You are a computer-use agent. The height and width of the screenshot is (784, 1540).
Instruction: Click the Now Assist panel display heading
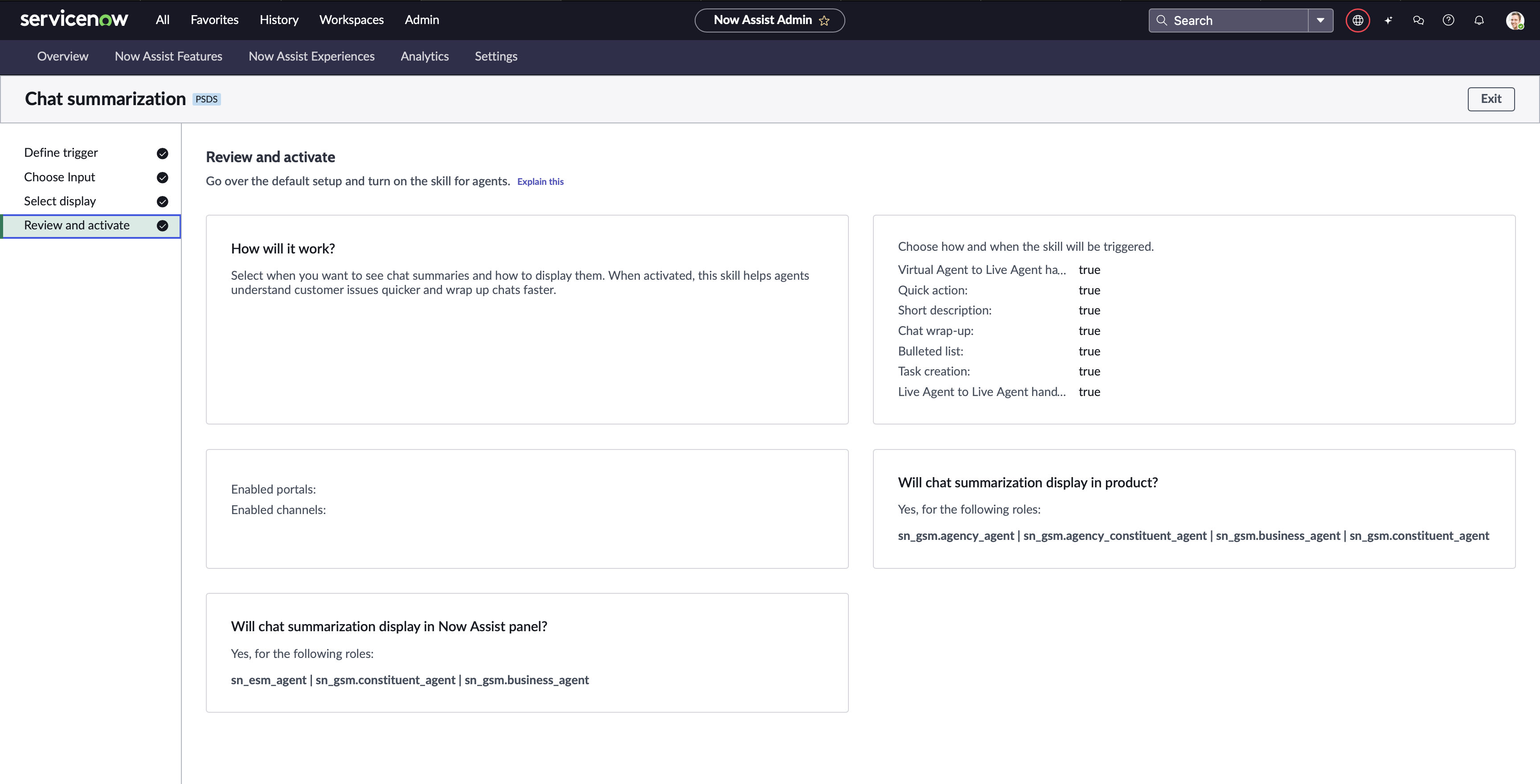(x=389, y=626)
